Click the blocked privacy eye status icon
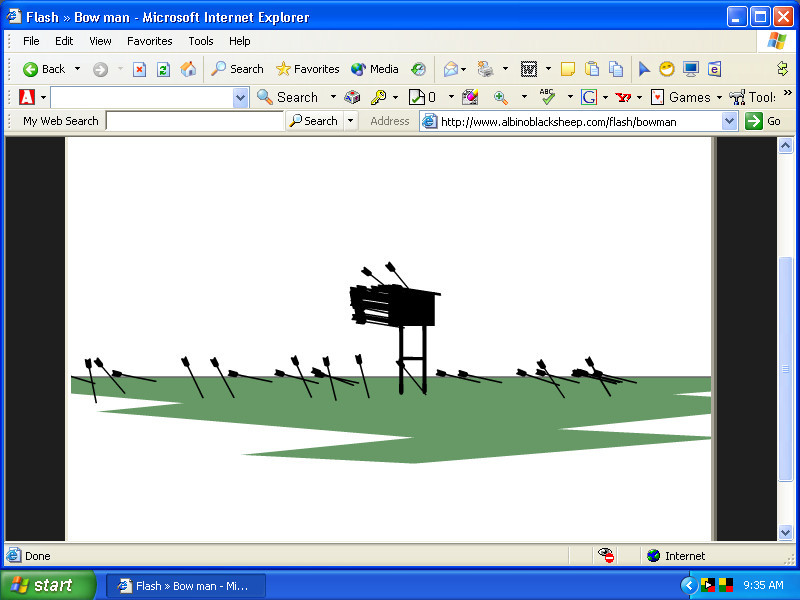Screen dimensions: 800x600 click(606, 556)
